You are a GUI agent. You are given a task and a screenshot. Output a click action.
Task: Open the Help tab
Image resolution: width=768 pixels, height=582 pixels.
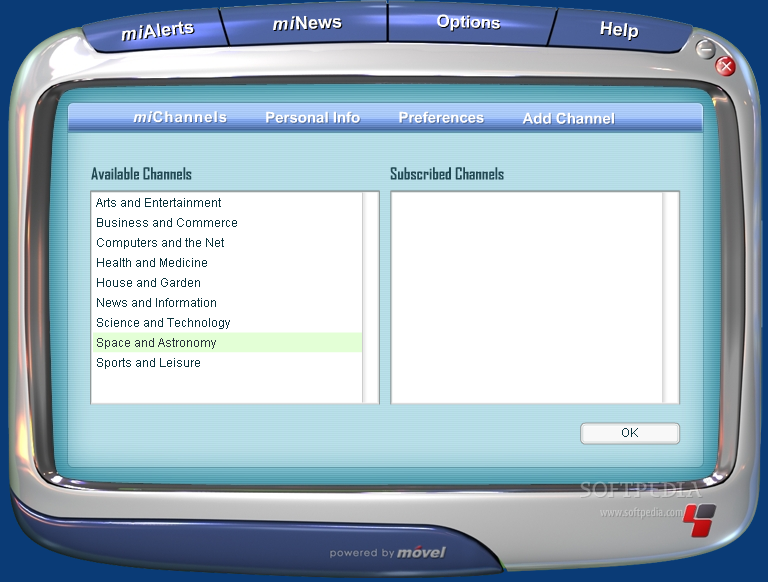point(619,29)
